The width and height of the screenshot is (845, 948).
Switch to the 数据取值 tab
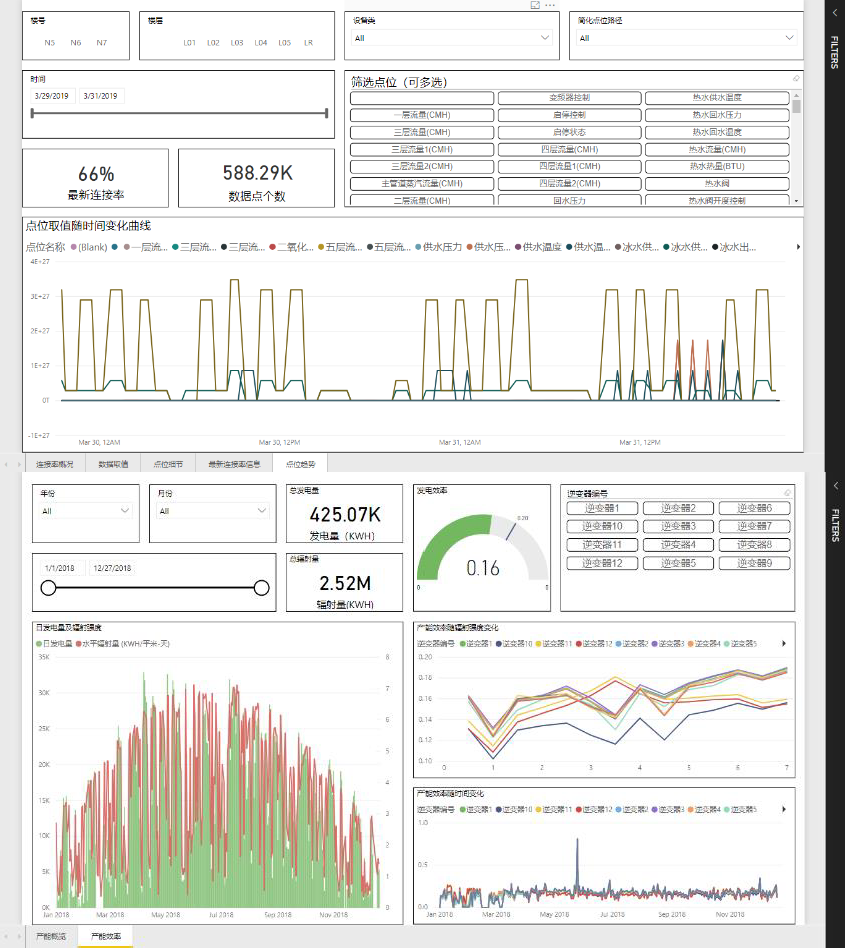tap(113, 464)
